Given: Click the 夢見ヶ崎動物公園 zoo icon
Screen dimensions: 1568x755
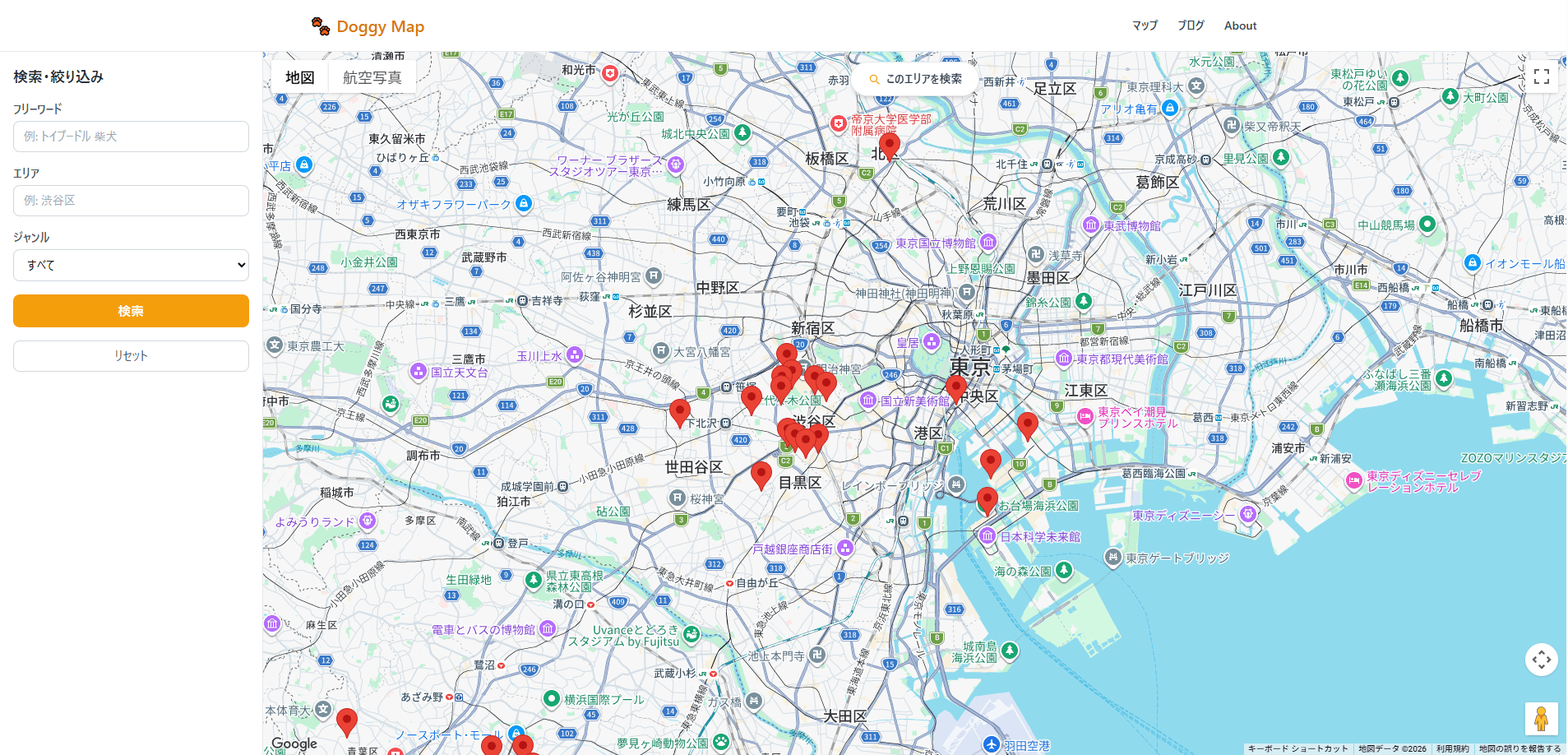Looking at the screenshot, I should [721, 742].
